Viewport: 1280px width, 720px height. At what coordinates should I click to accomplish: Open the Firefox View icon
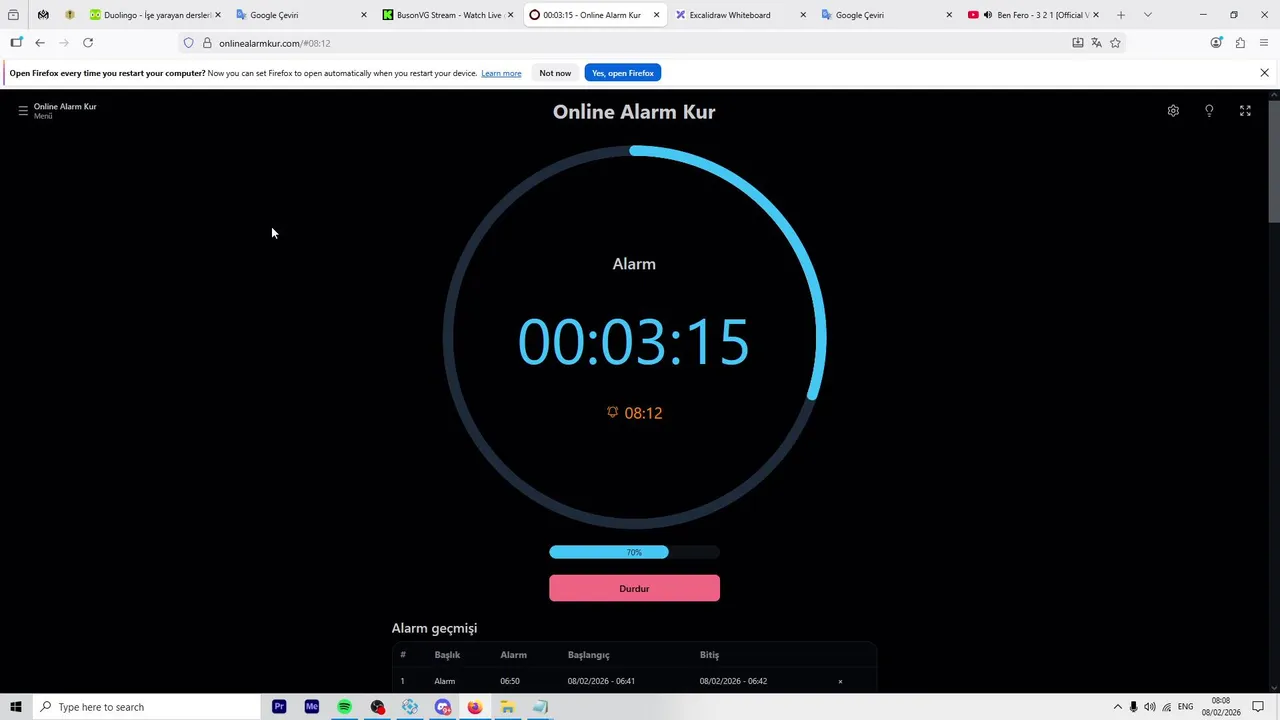point(13,15)
